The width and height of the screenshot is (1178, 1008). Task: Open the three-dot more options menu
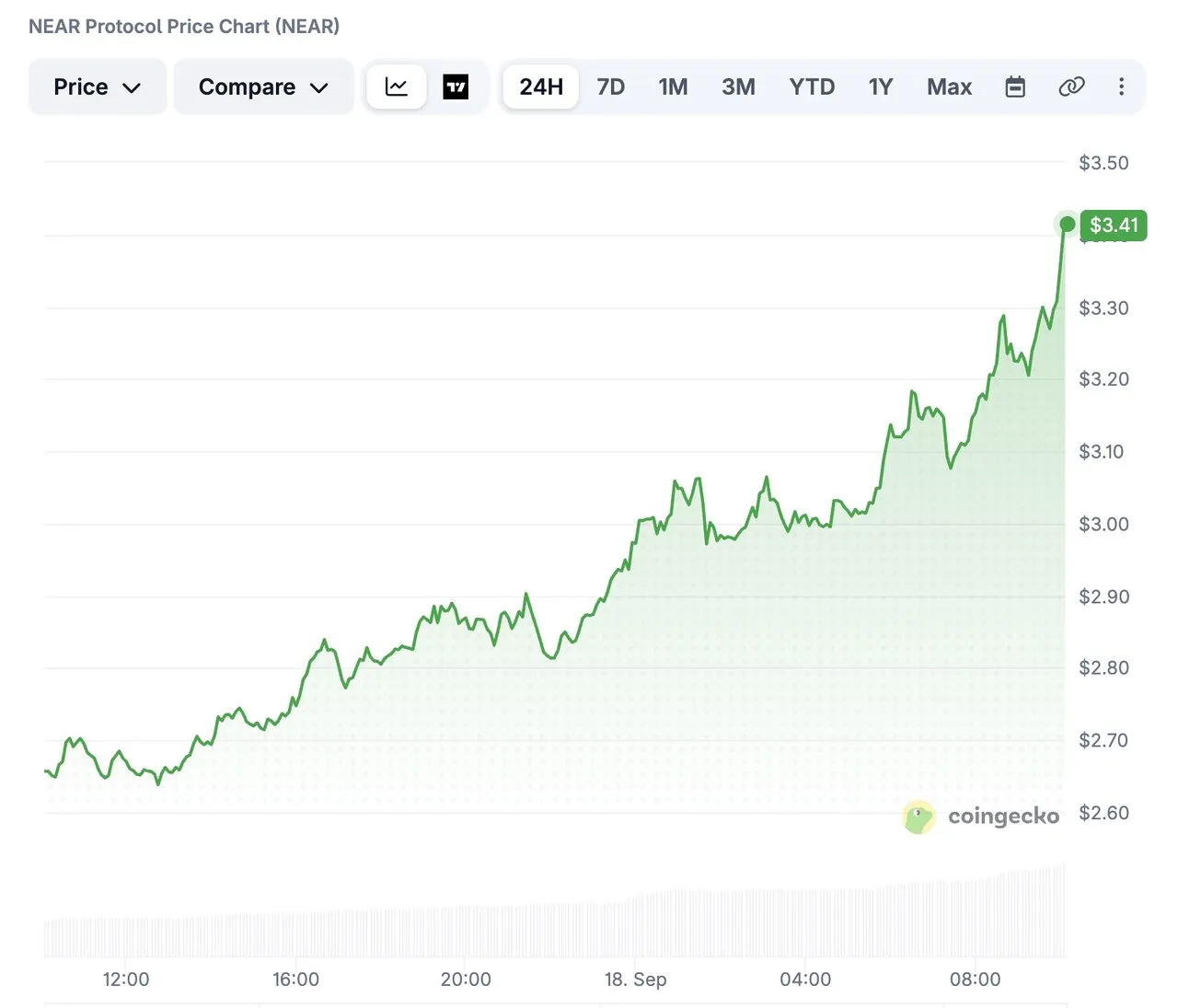pyautogui.click(x=1121, y=87)
